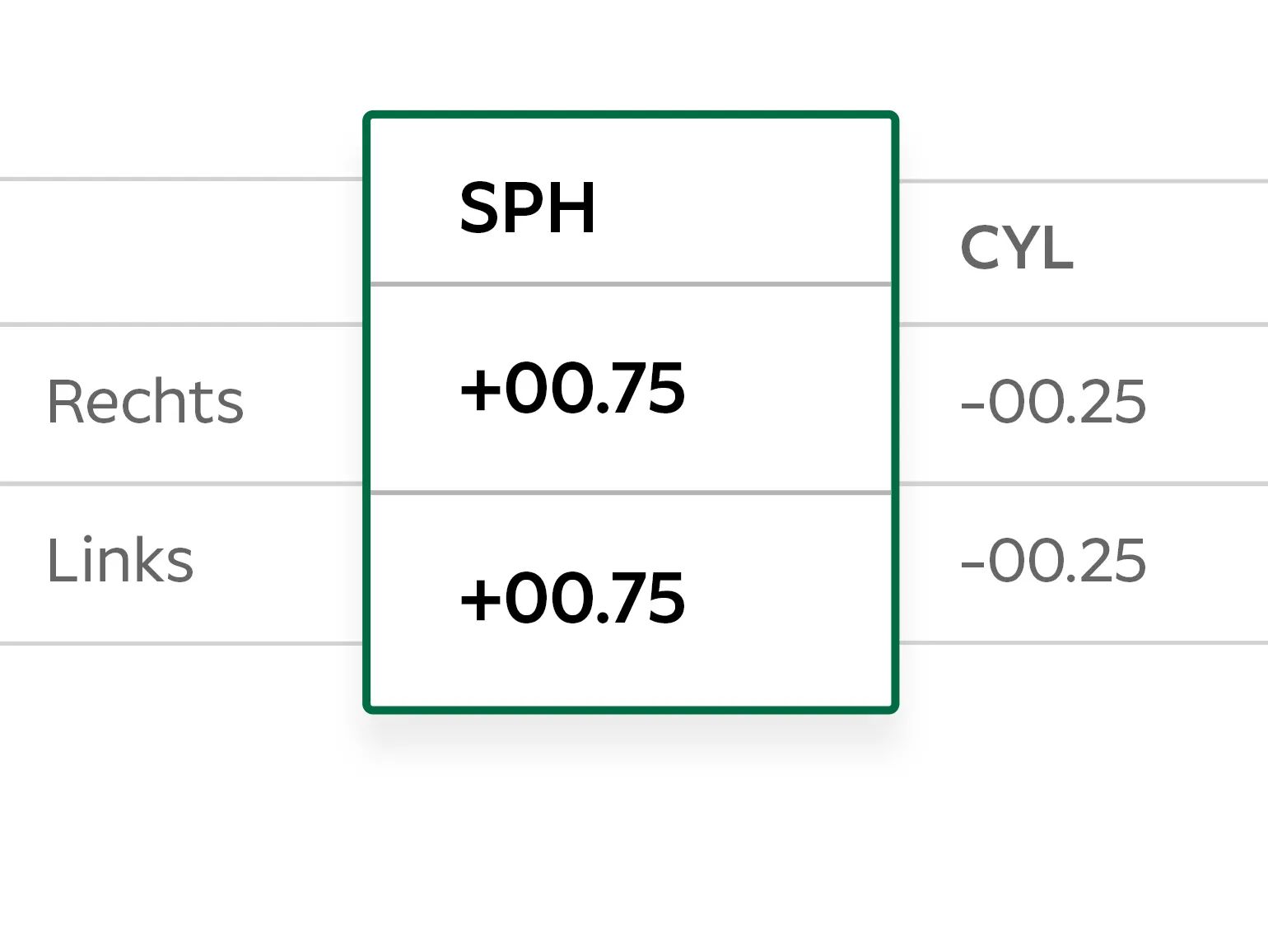Click the divider between the two SPH values

point(631,492)
